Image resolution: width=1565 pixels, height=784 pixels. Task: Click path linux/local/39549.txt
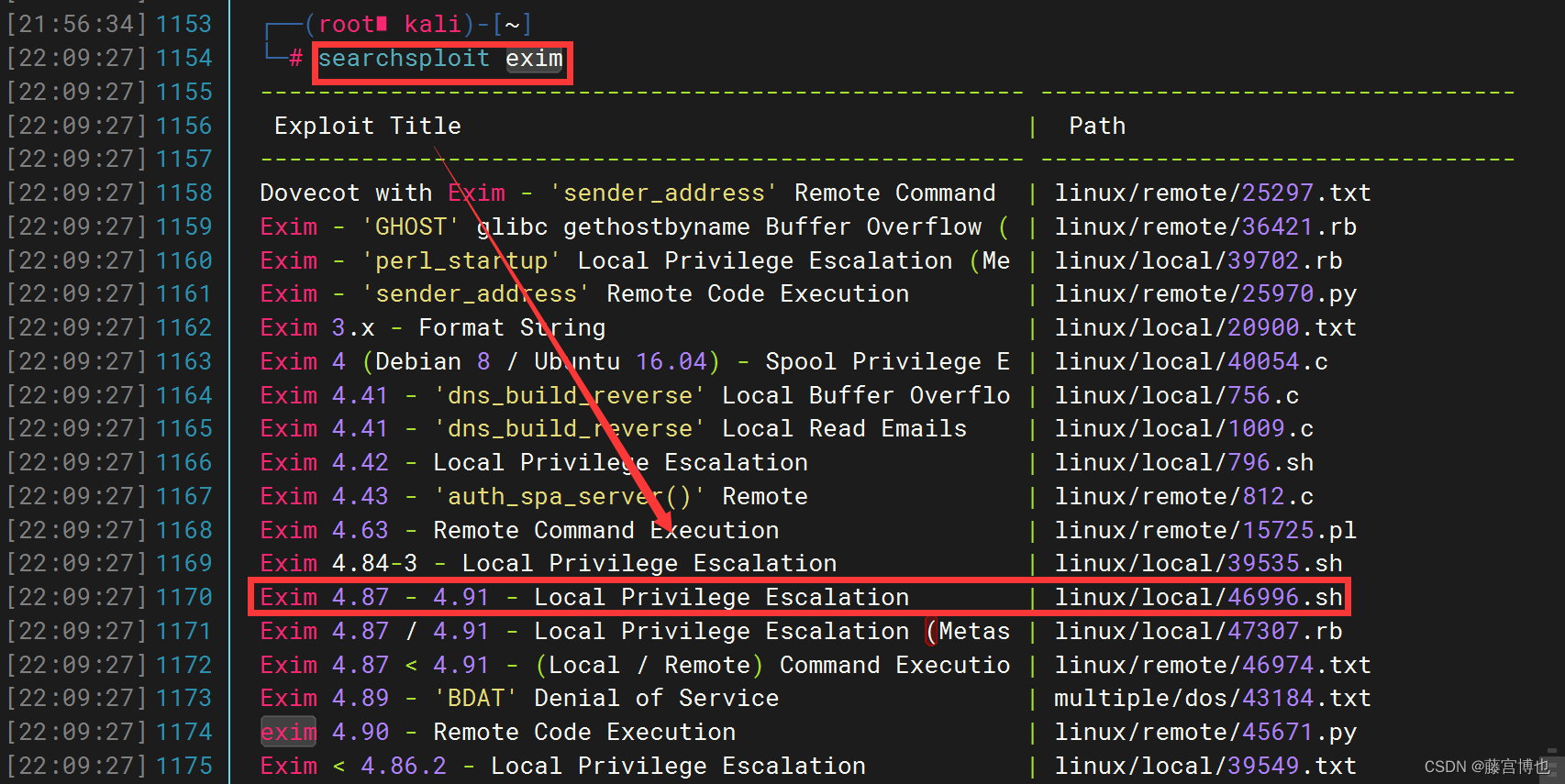pyautogui.click(x=1204, y=766)
